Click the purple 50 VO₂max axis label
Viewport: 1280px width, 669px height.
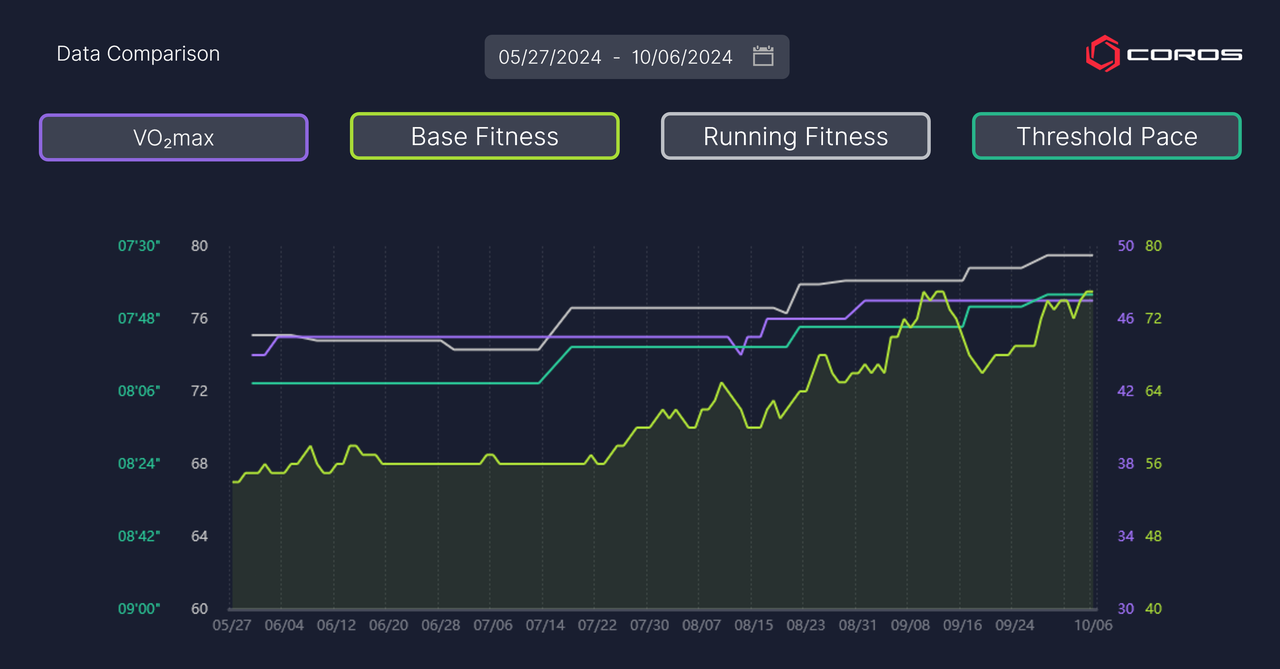click(x=1125, y=246)
